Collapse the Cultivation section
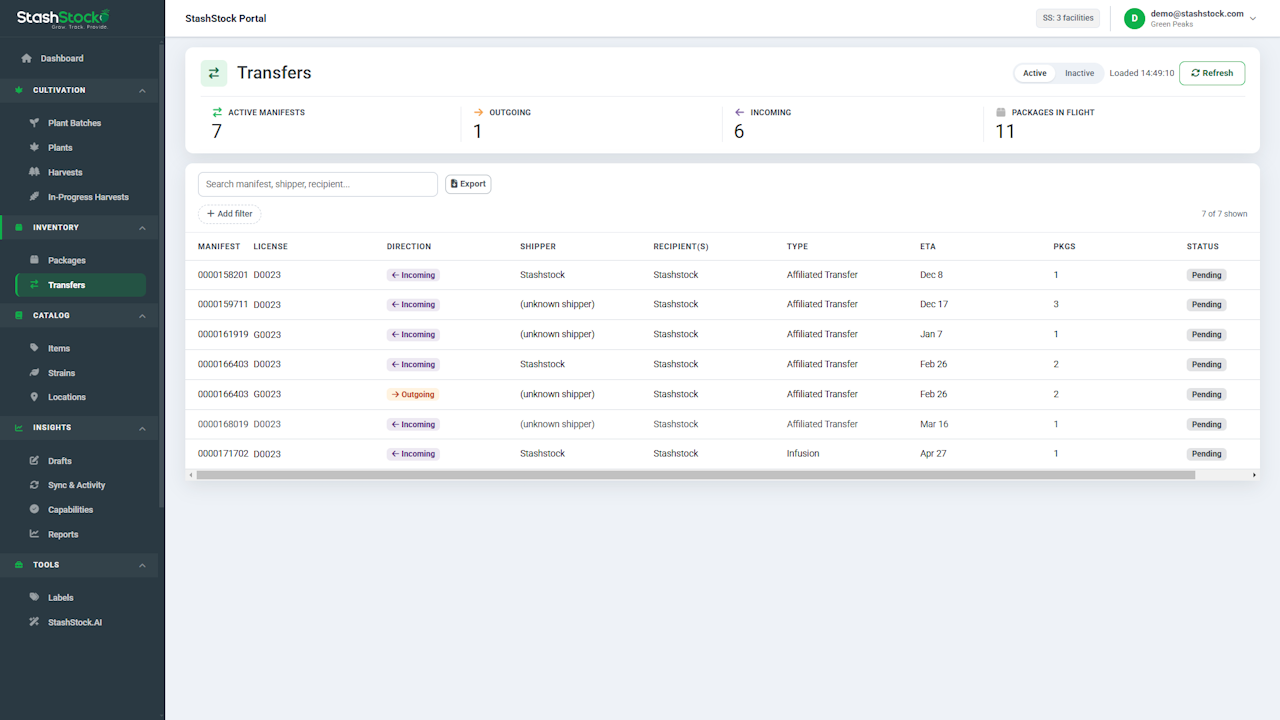The height and width of the screenshot is (720, 1280). click(142, 90)
